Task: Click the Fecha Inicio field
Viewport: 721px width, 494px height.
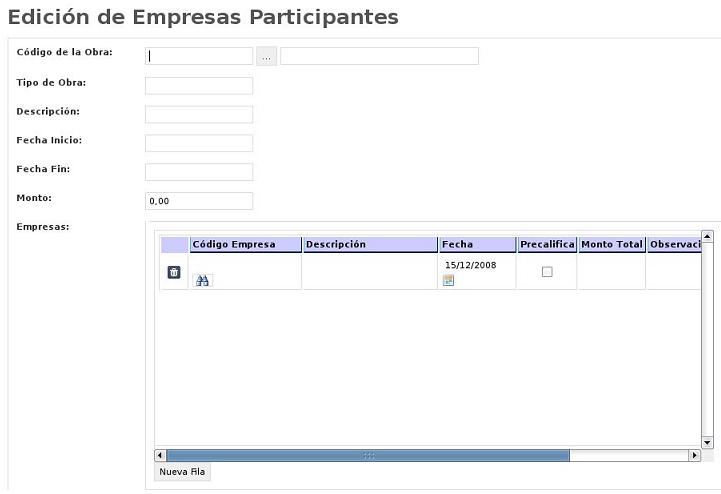Action: [199, 143]
